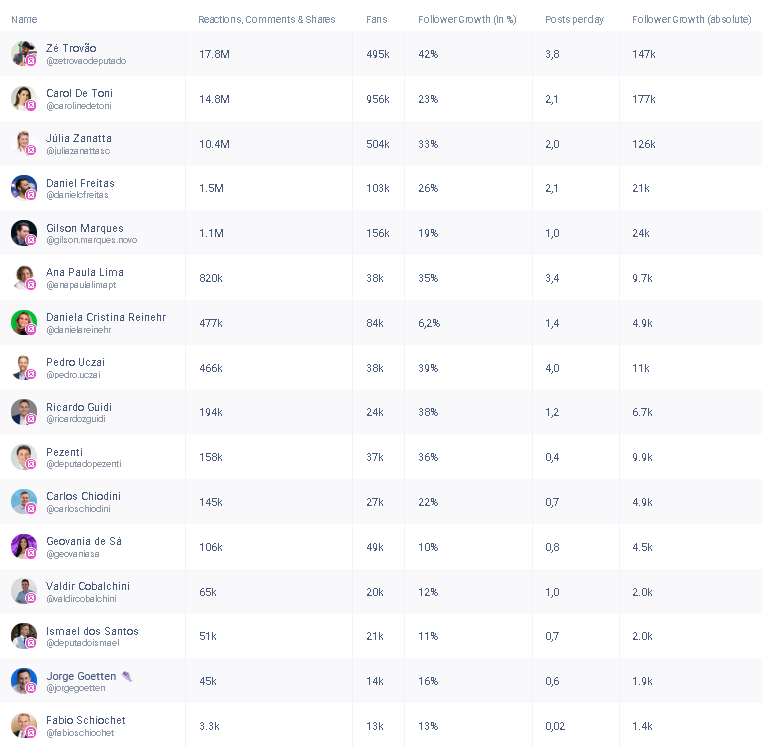Click the Instagram badge on Pedro Uczai's avatar
Viewport: 762px width, 747px height.
coord(31,374)
